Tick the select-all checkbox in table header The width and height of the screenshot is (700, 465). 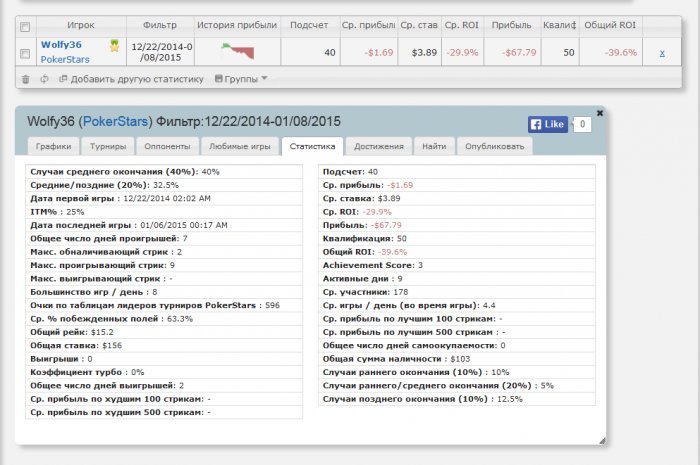coord(25,27)
